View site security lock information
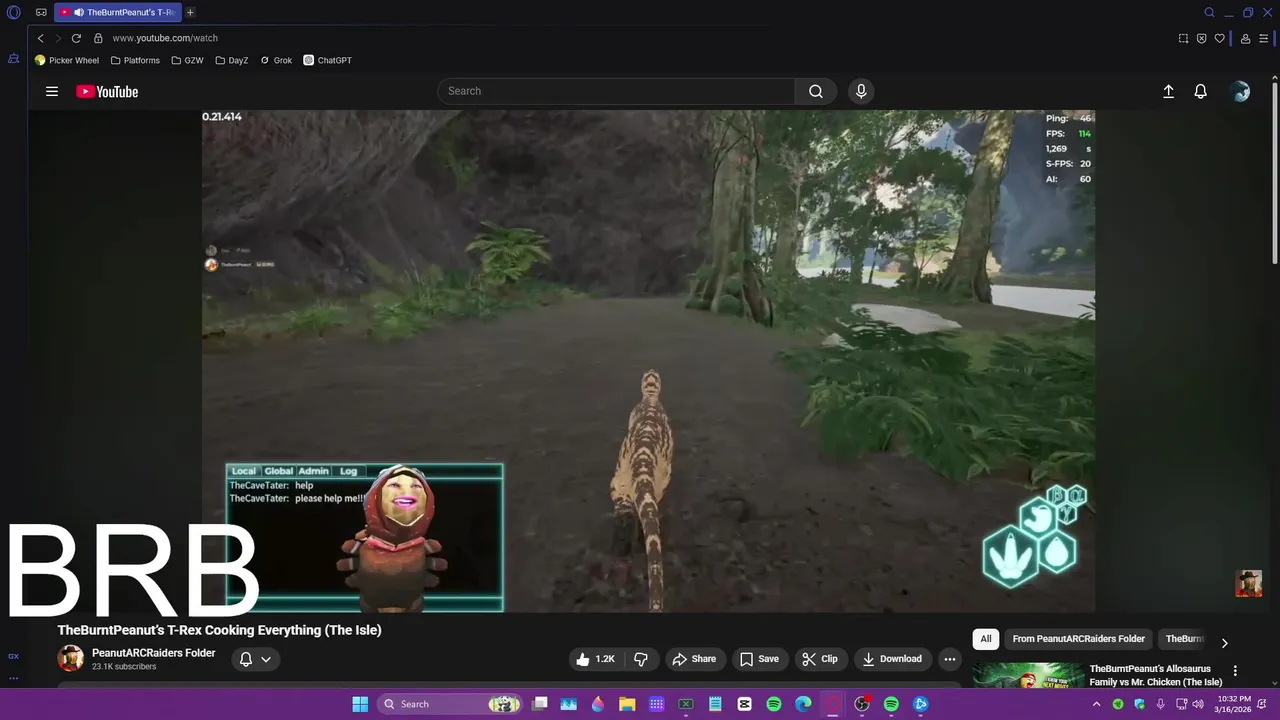The image size is (1280, 720). [x=98, y=38]
